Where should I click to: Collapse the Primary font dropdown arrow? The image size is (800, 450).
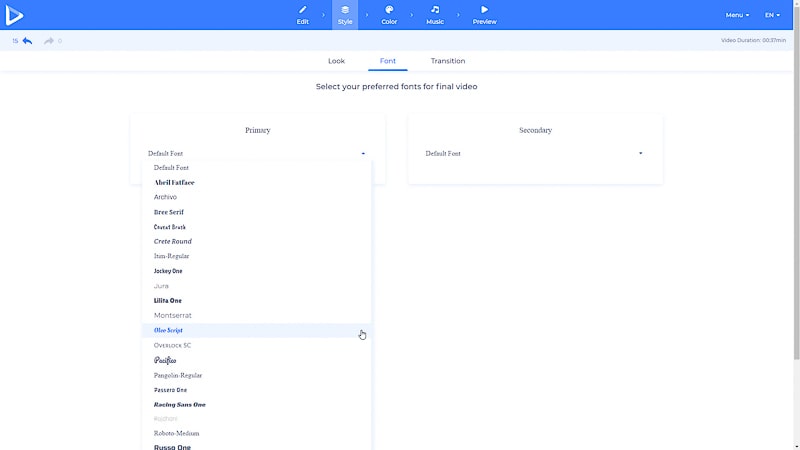(x=363, y=154)
